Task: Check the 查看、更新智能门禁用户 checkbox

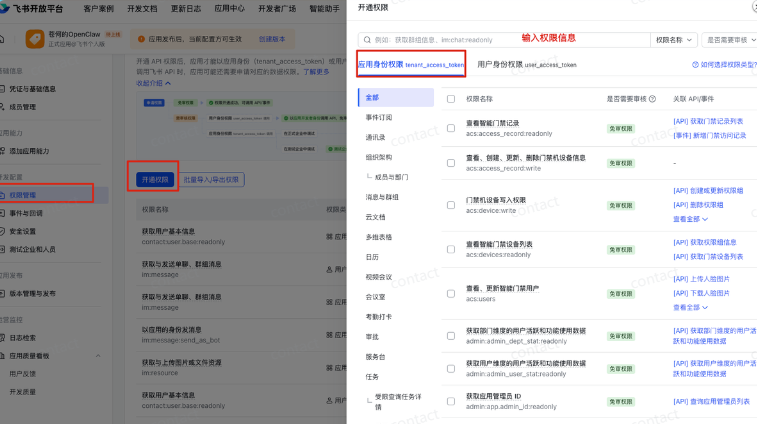Action: point(451,294)
